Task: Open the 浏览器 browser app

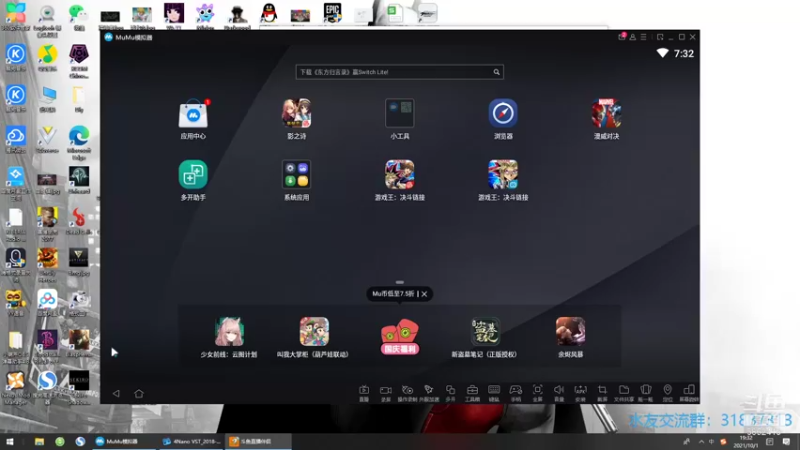Action: pyautogui.click(x=503, y=113)
